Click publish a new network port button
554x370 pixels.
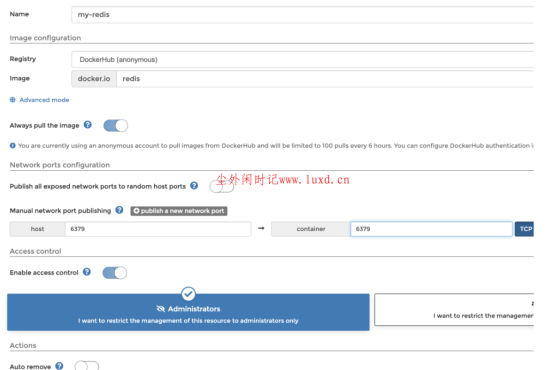(179, 211)
